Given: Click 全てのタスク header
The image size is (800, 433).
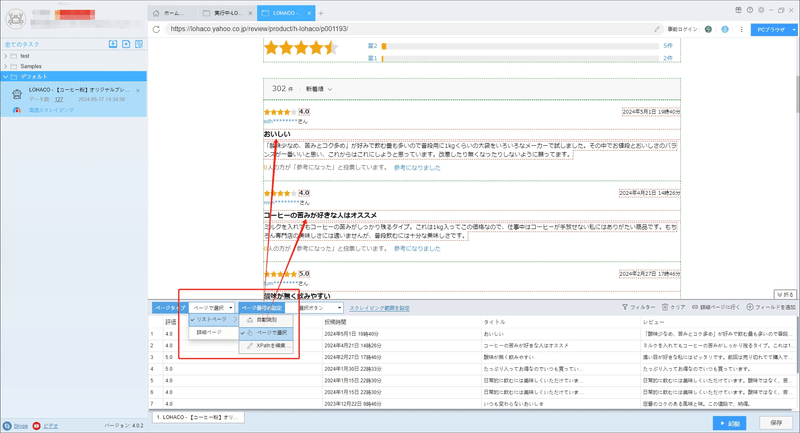Looking at the screenshot, I should point(22,44).
